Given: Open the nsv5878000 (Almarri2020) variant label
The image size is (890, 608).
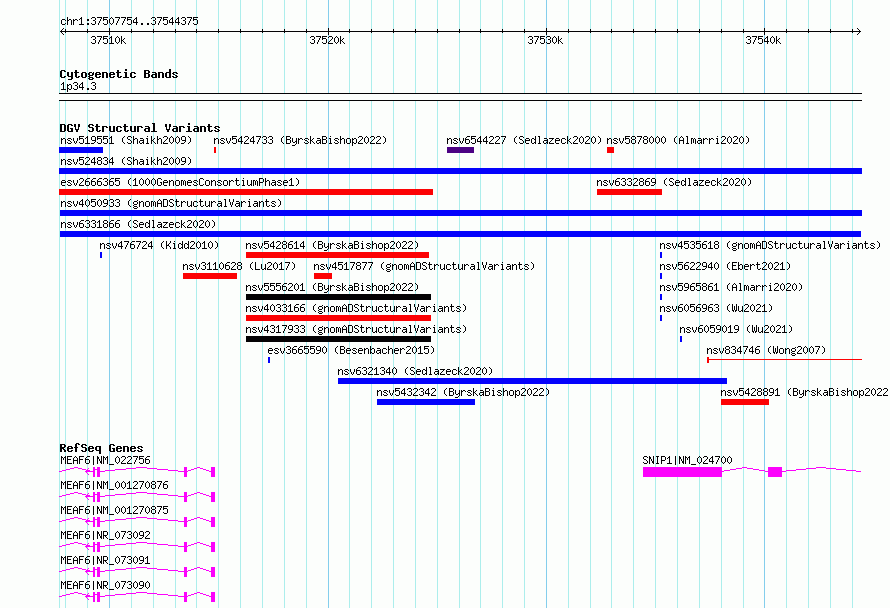Looking at the screenshot, I should [678, 140].
